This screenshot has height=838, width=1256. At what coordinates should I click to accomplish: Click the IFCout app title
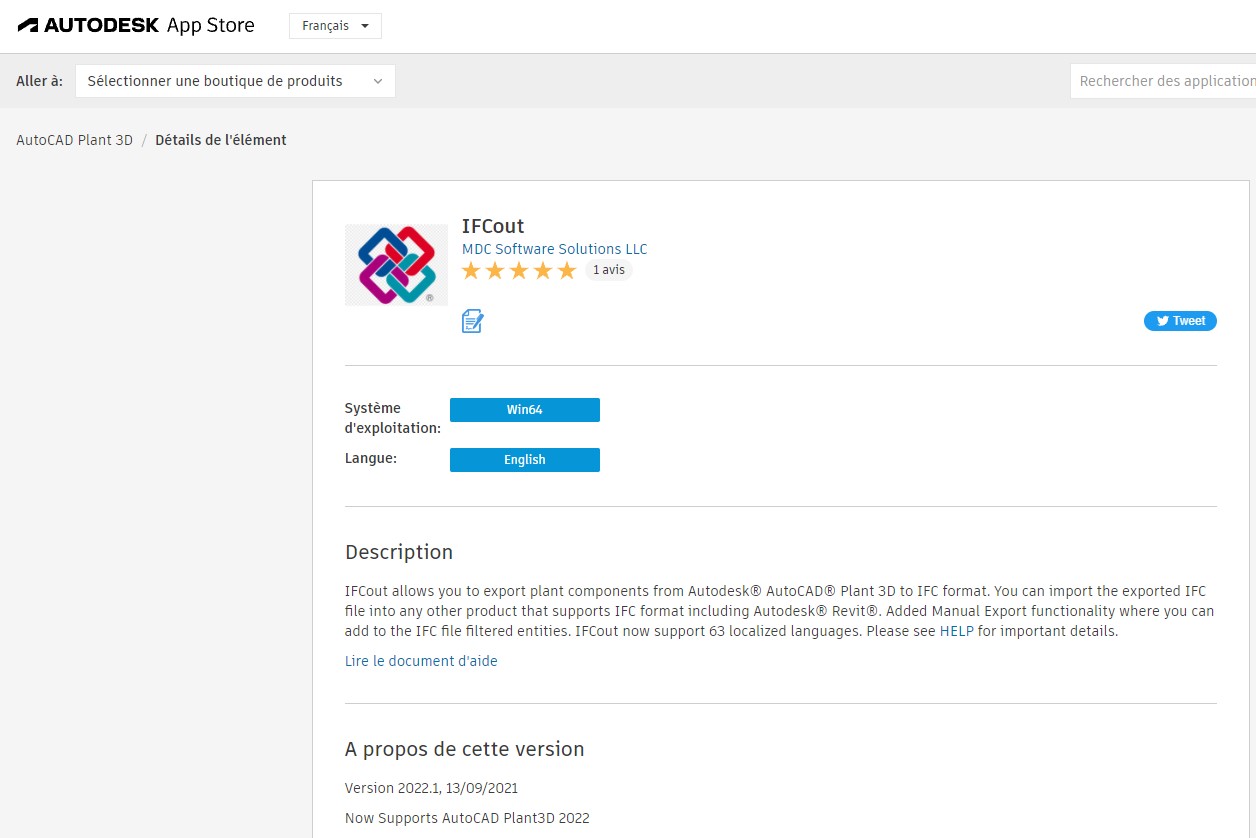coord(493,226)
